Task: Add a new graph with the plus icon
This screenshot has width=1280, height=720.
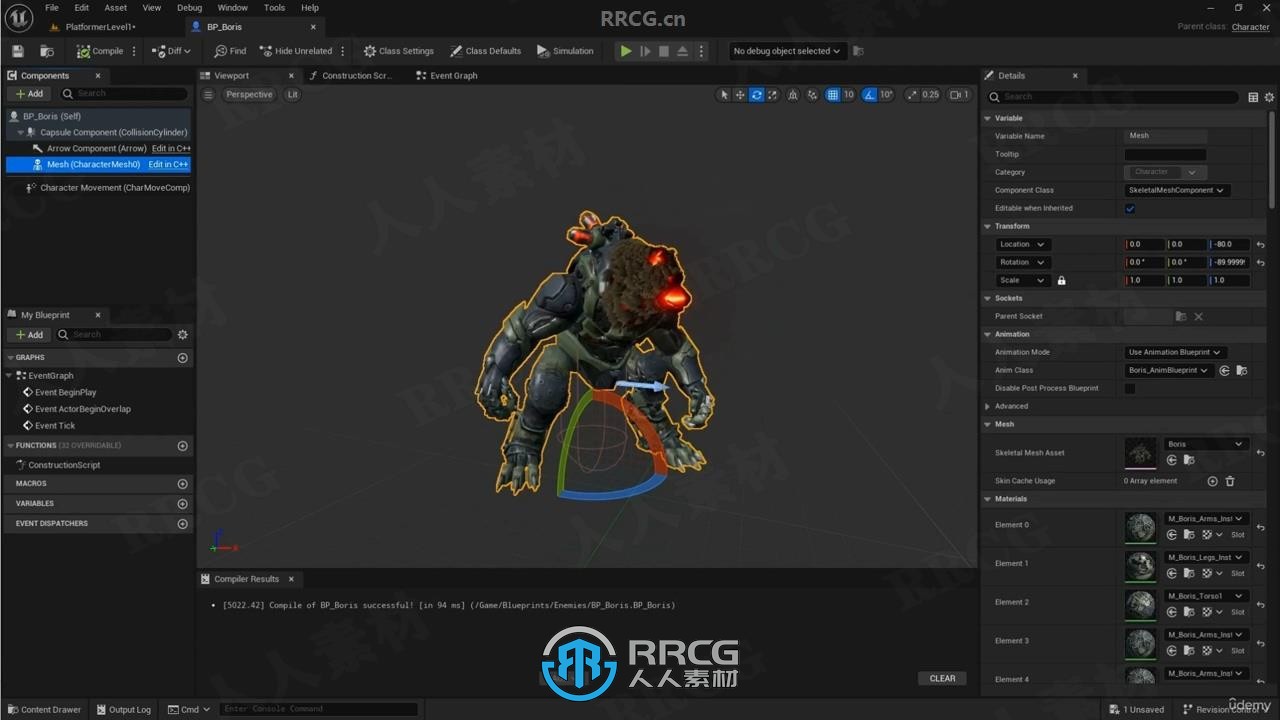Action: click(182, 358)
